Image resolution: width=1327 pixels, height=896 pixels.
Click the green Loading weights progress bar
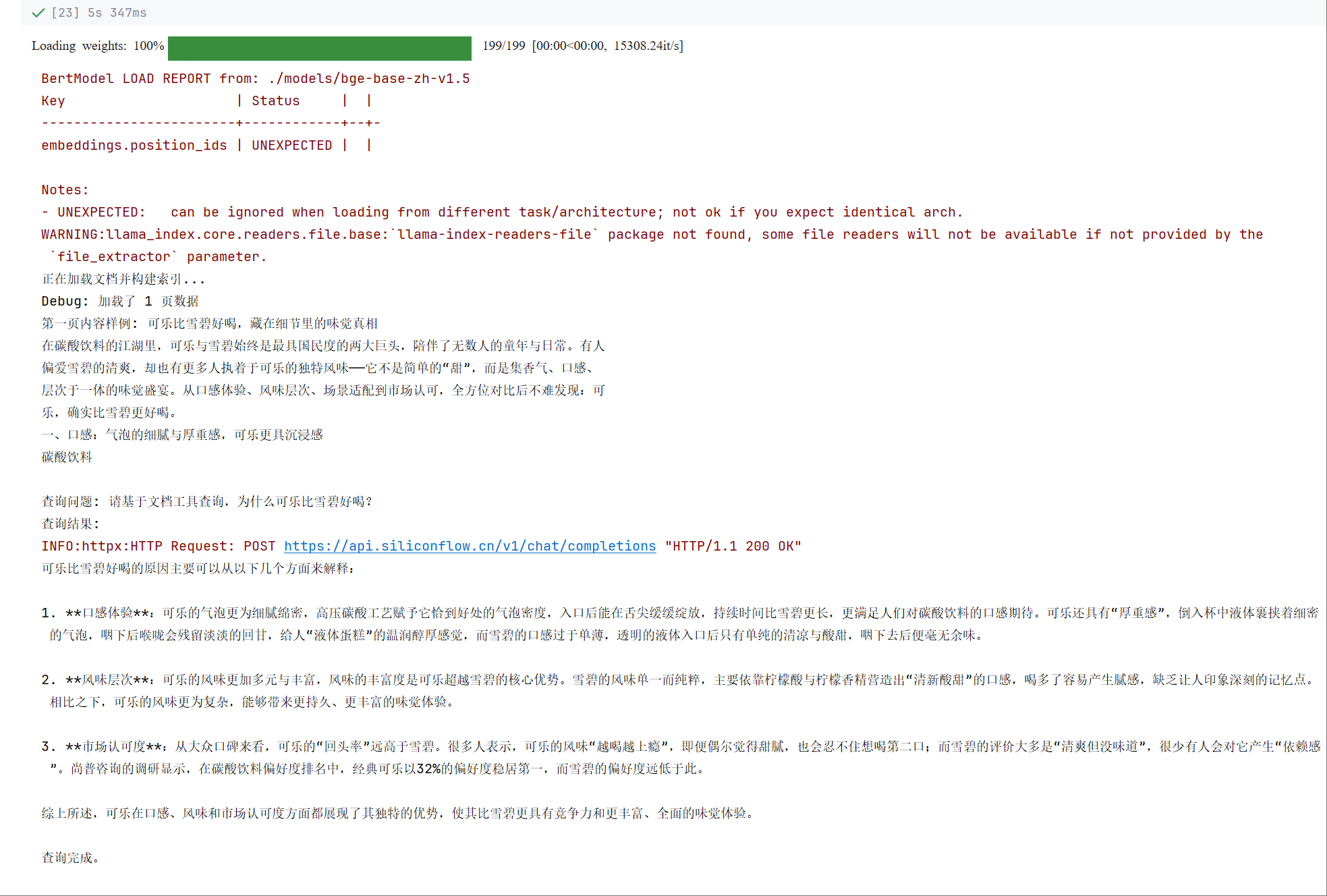coord(319,48)
